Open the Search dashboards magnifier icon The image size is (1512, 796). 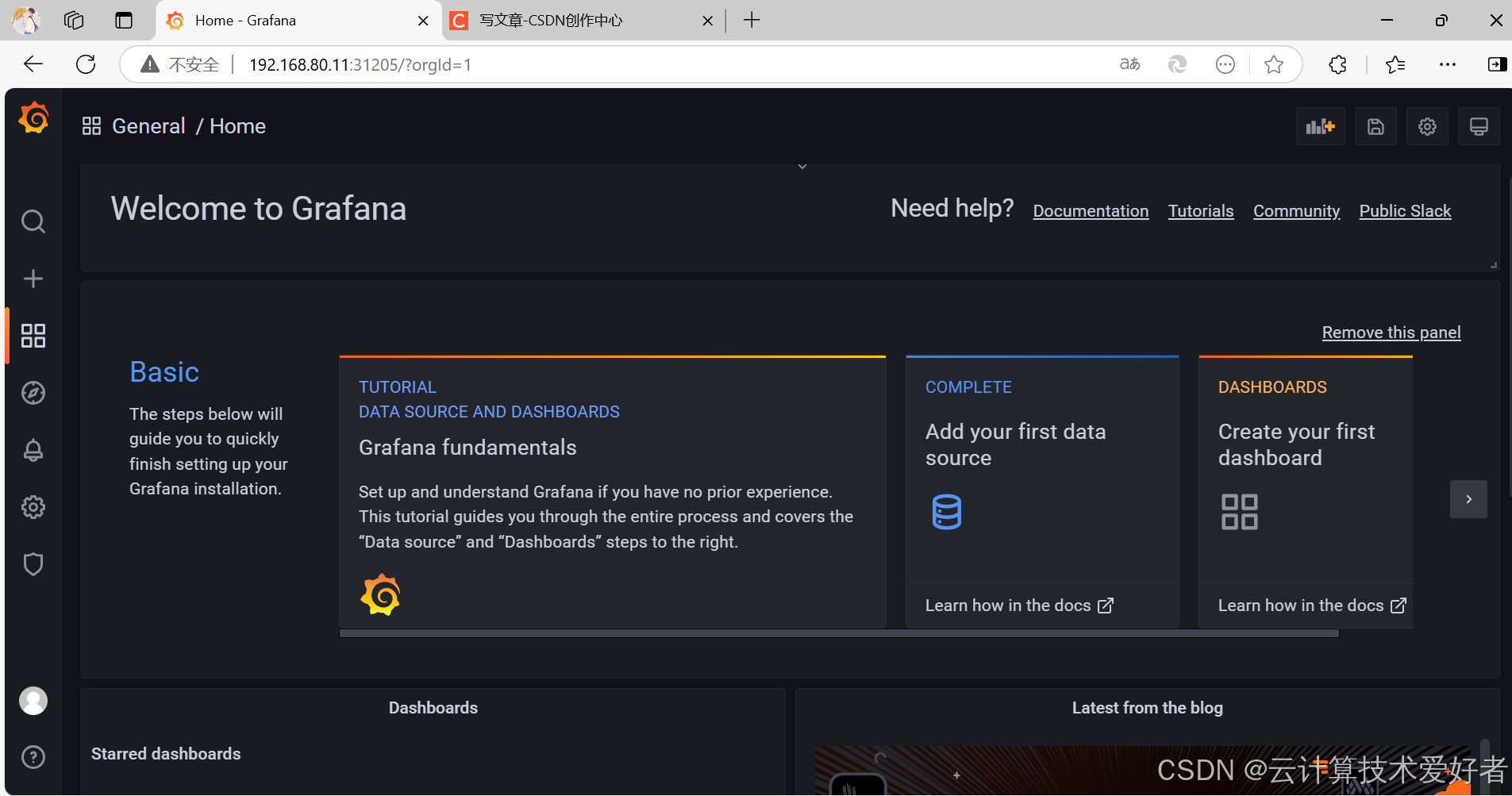[x=33, y=221]
